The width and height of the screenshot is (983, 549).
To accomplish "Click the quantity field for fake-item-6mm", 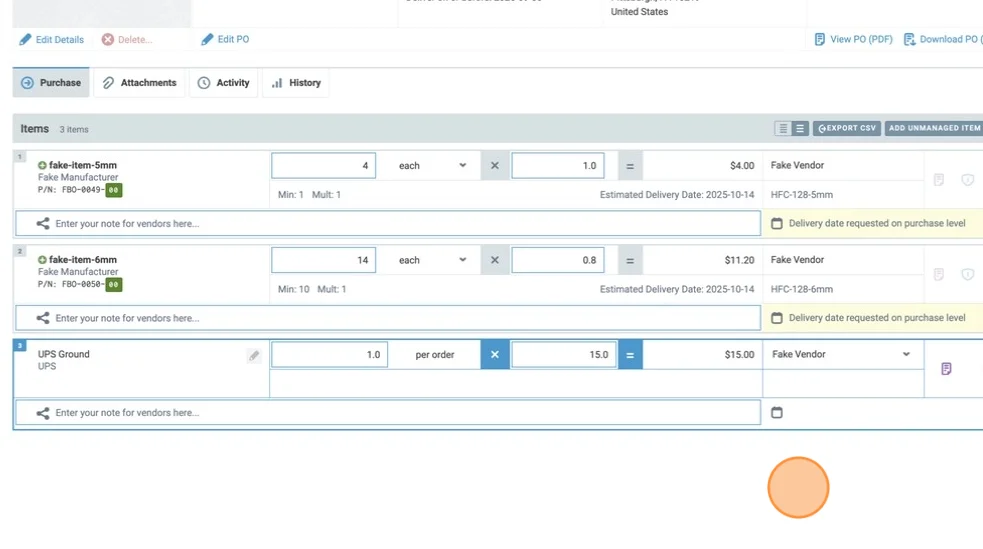I will coord(323,260).
